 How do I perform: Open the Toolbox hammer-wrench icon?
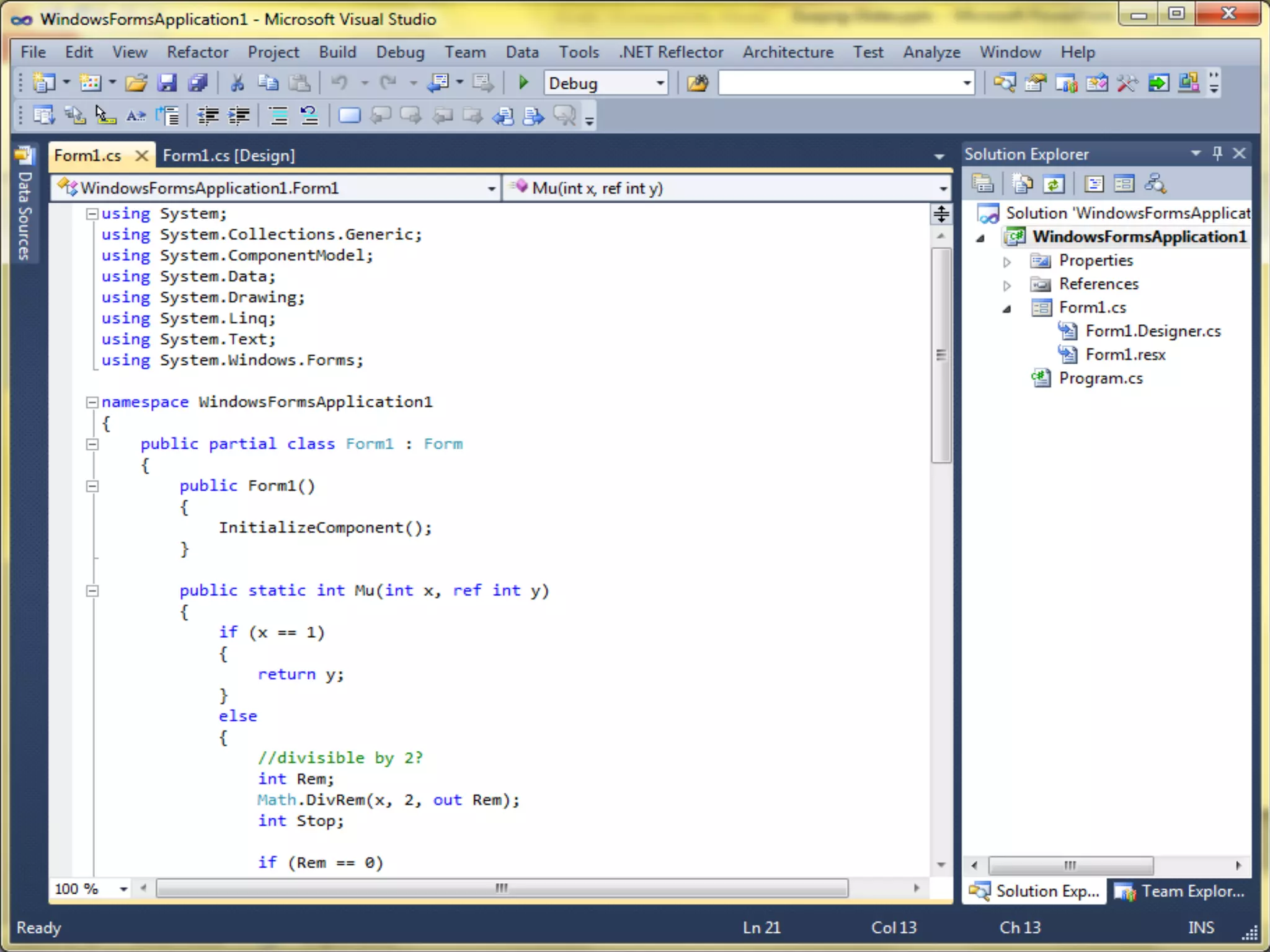pyautogui.click(x=1127, y=82)
